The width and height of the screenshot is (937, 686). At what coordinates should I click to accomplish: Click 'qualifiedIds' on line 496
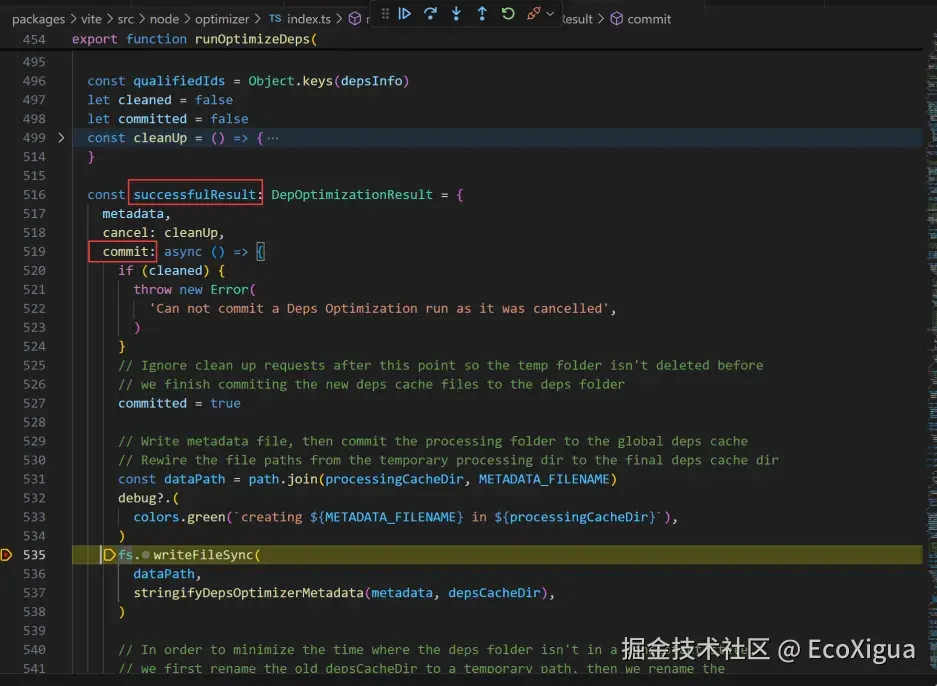[179, 81]
